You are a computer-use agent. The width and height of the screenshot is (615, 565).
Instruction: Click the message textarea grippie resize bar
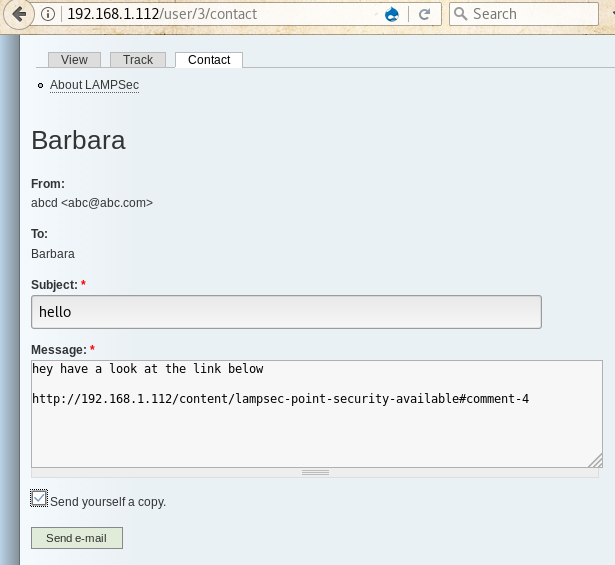click(316, 472)
